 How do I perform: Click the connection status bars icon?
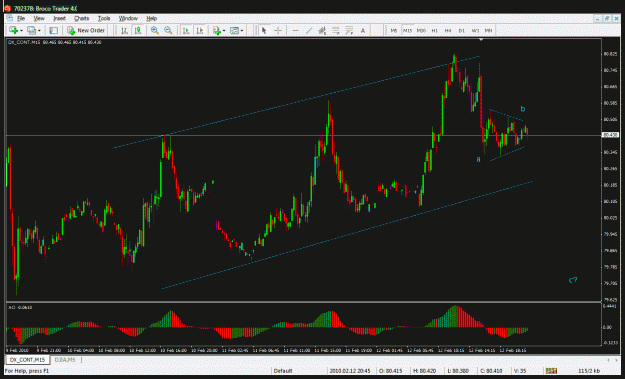[551, 371]
